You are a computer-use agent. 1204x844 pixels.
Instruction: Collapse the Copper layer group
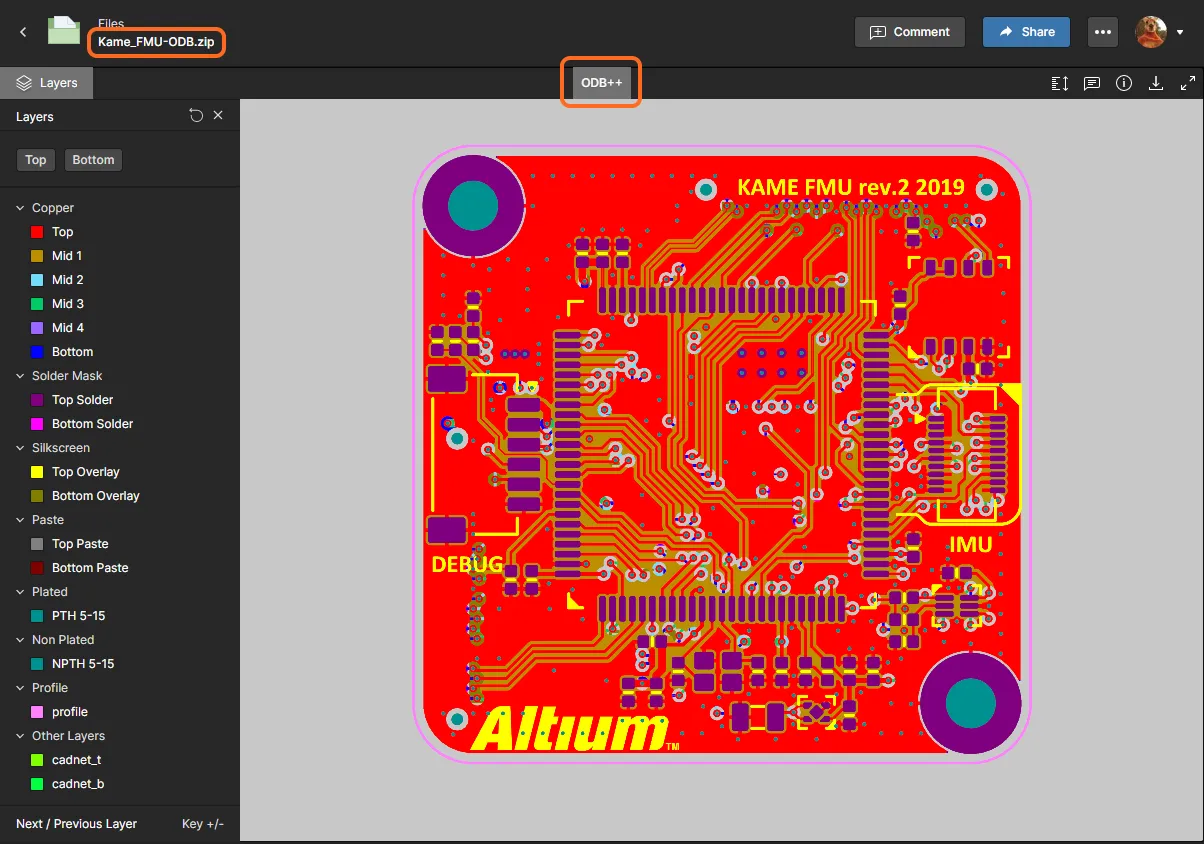[20, 208]
